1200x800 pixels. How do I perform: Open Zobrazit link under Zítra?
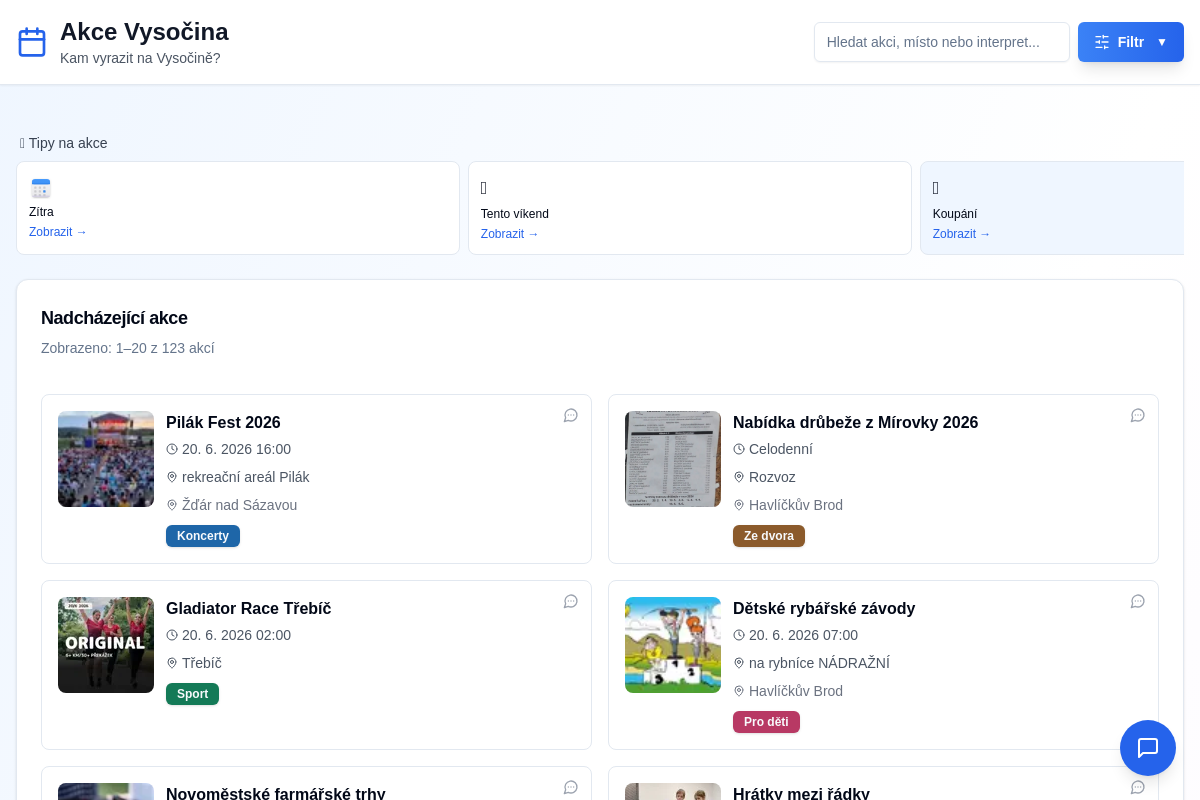[x=58, y=232]
